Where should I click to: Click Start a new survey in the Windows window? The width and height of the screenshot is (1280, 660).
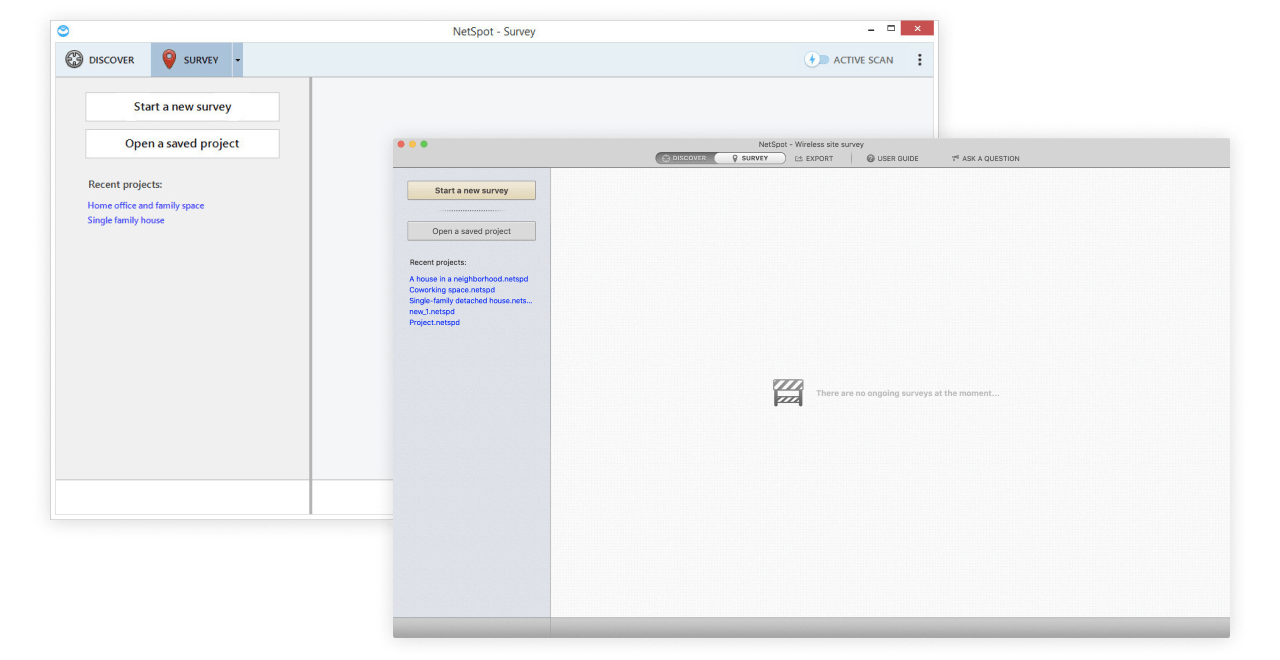pyautogui.click(x=182, y=107)
